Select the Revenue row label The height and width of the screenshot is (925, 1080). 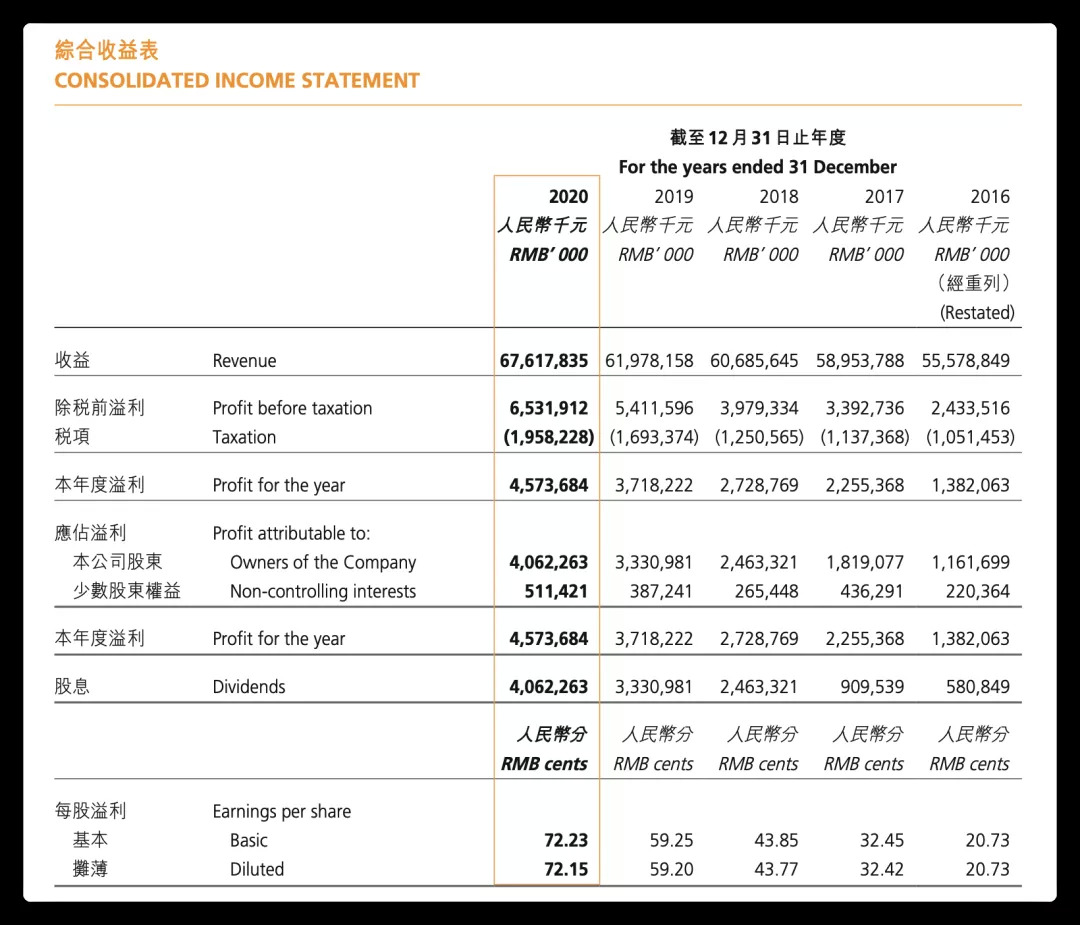click(245, 361)
